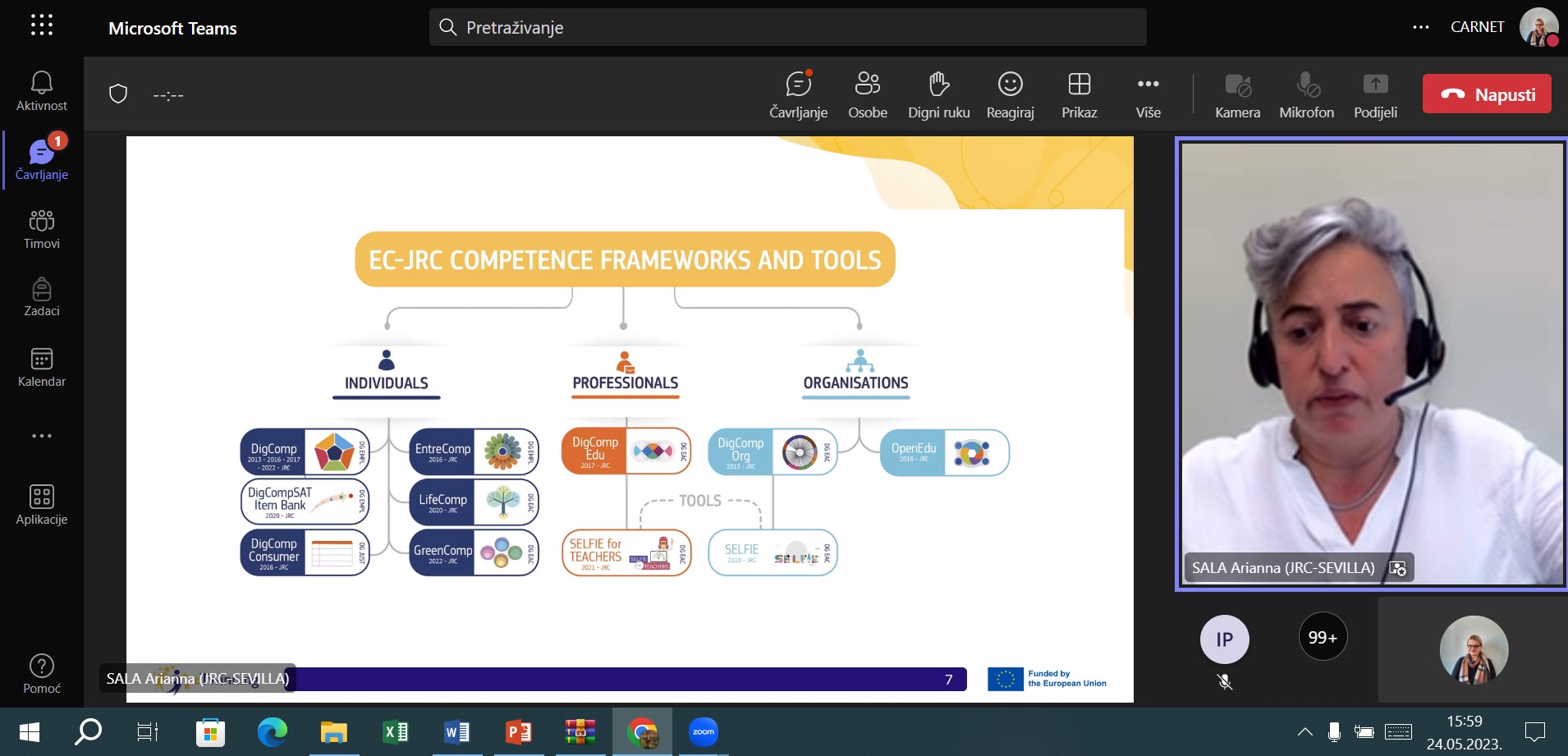Open Task View on taskbar

point(147,731)
